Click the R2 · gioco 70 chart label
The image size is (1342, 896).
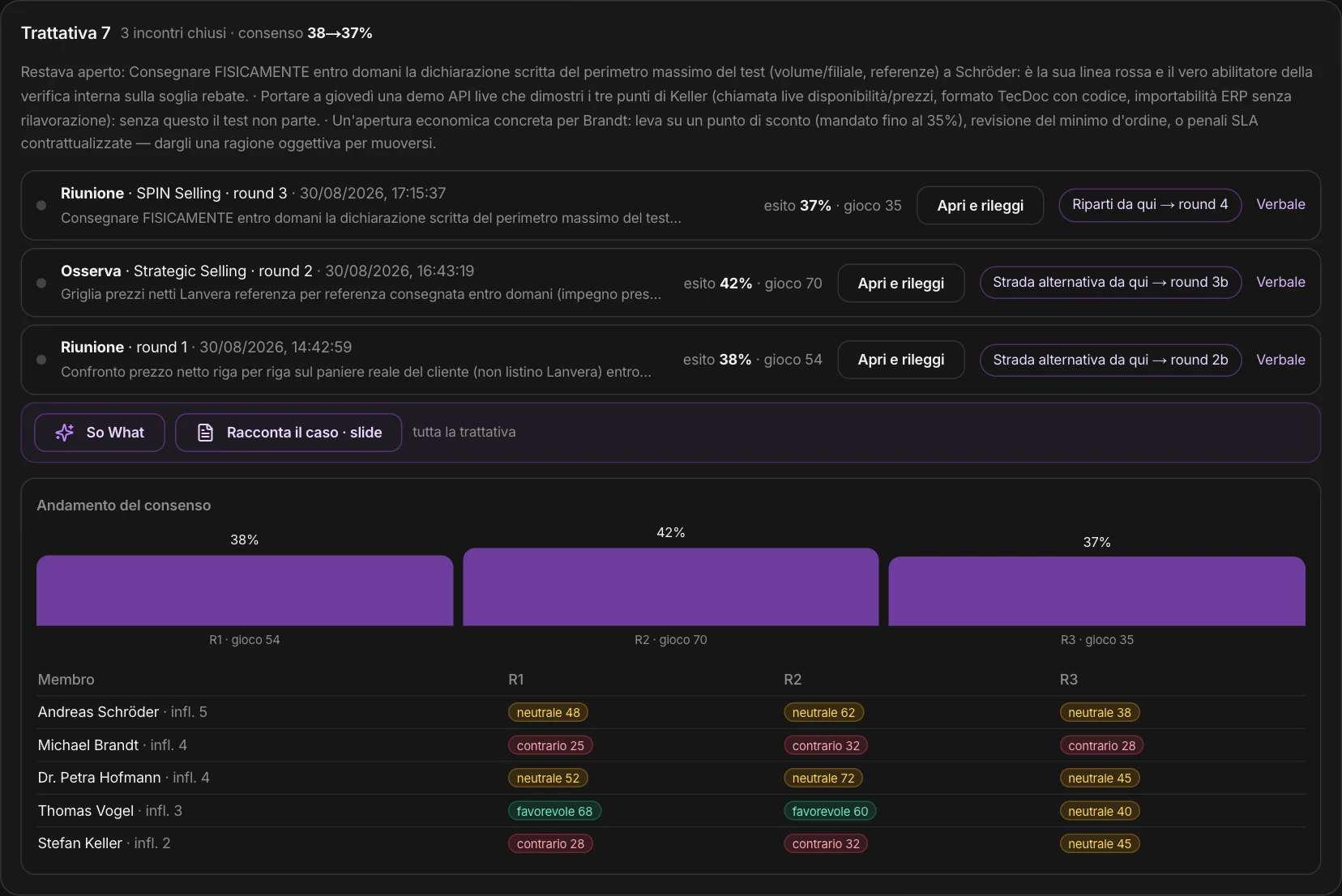point(671,639)
